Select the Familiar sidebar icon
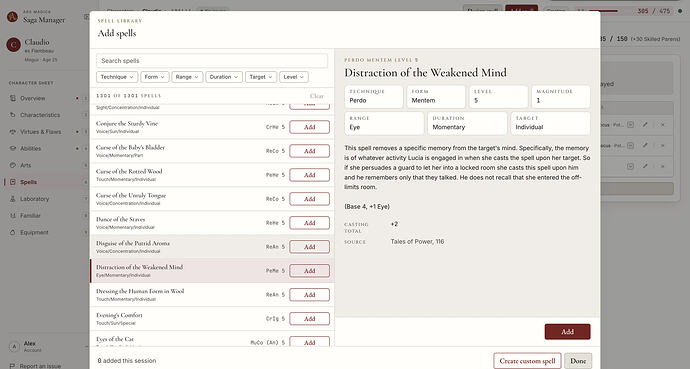 tap(13, 216)
